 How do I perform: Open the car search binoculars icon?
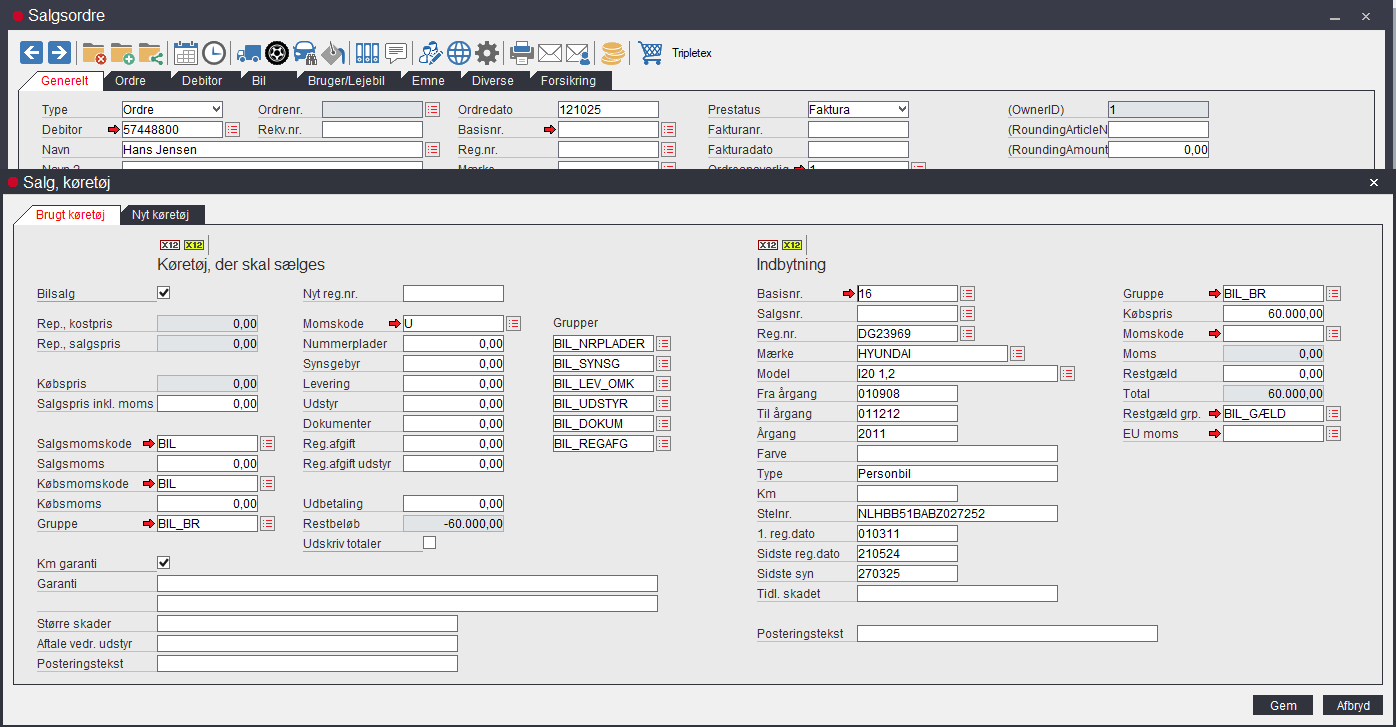305,52
